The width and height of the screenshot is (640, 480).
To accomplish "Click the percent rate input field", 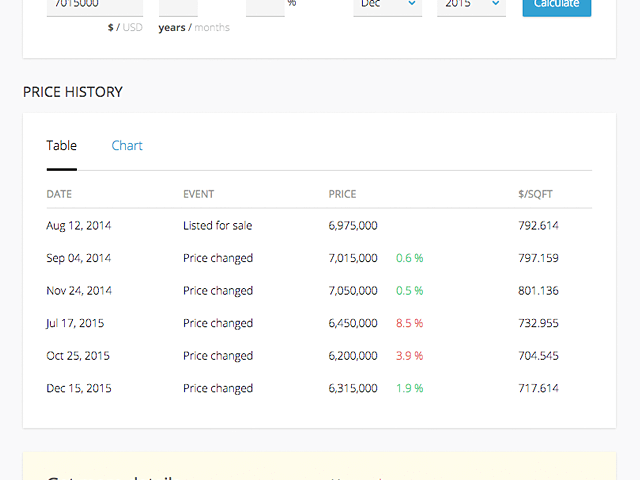I will click(x=265, y=7).
